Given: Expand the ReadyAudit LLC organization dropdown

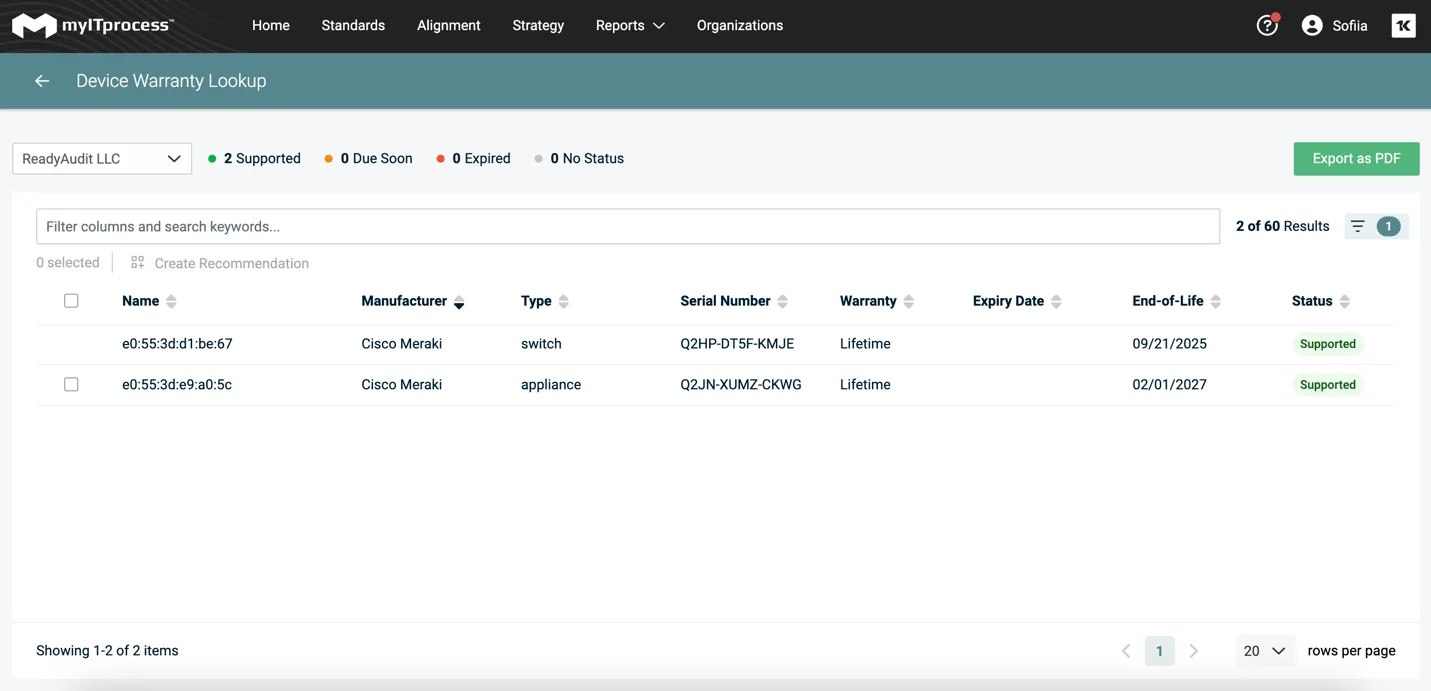Looking at the screenshot, I should tap(102, 159).
